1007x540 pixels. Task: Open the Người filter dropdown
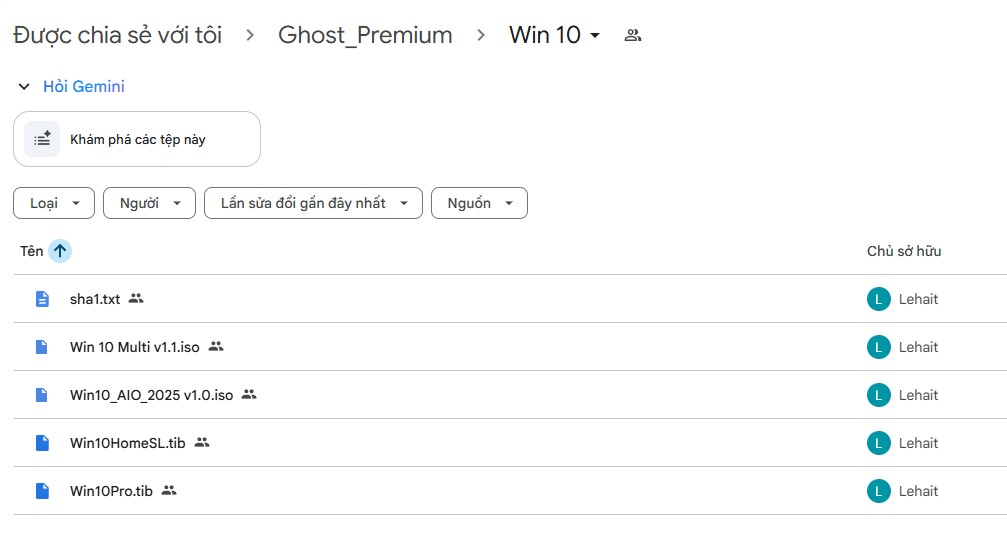[x=149, y=203]
